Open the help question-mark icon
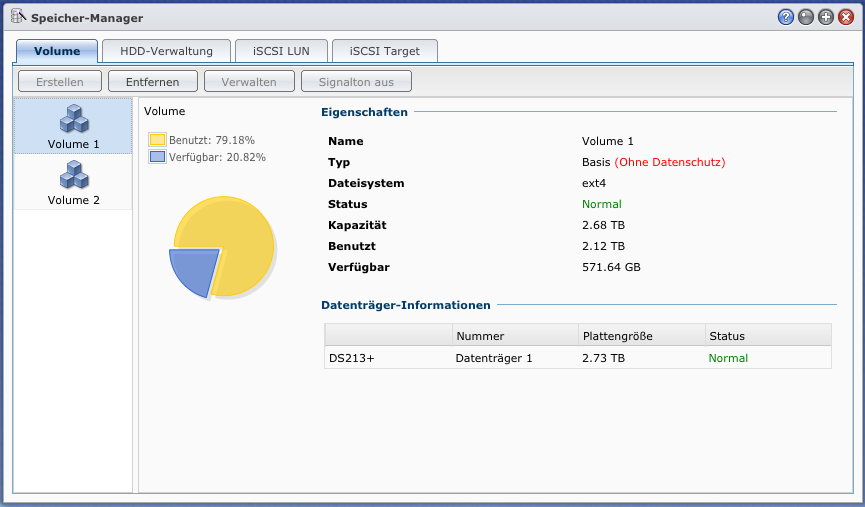865x507 pixels. click(786, 17)
